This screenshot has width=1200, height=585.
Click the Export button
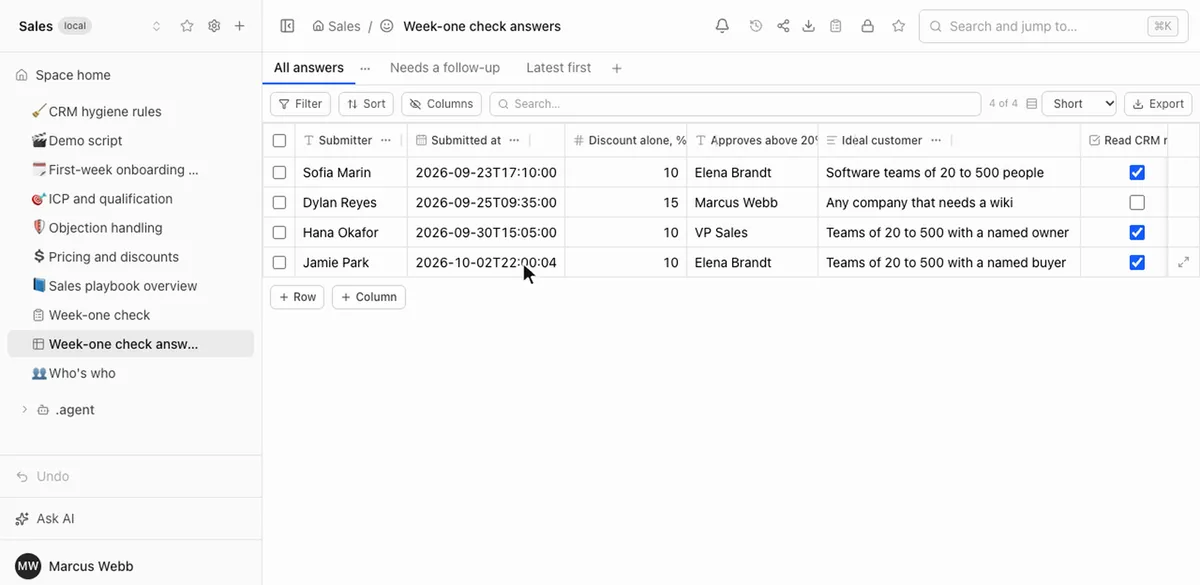1157,103
